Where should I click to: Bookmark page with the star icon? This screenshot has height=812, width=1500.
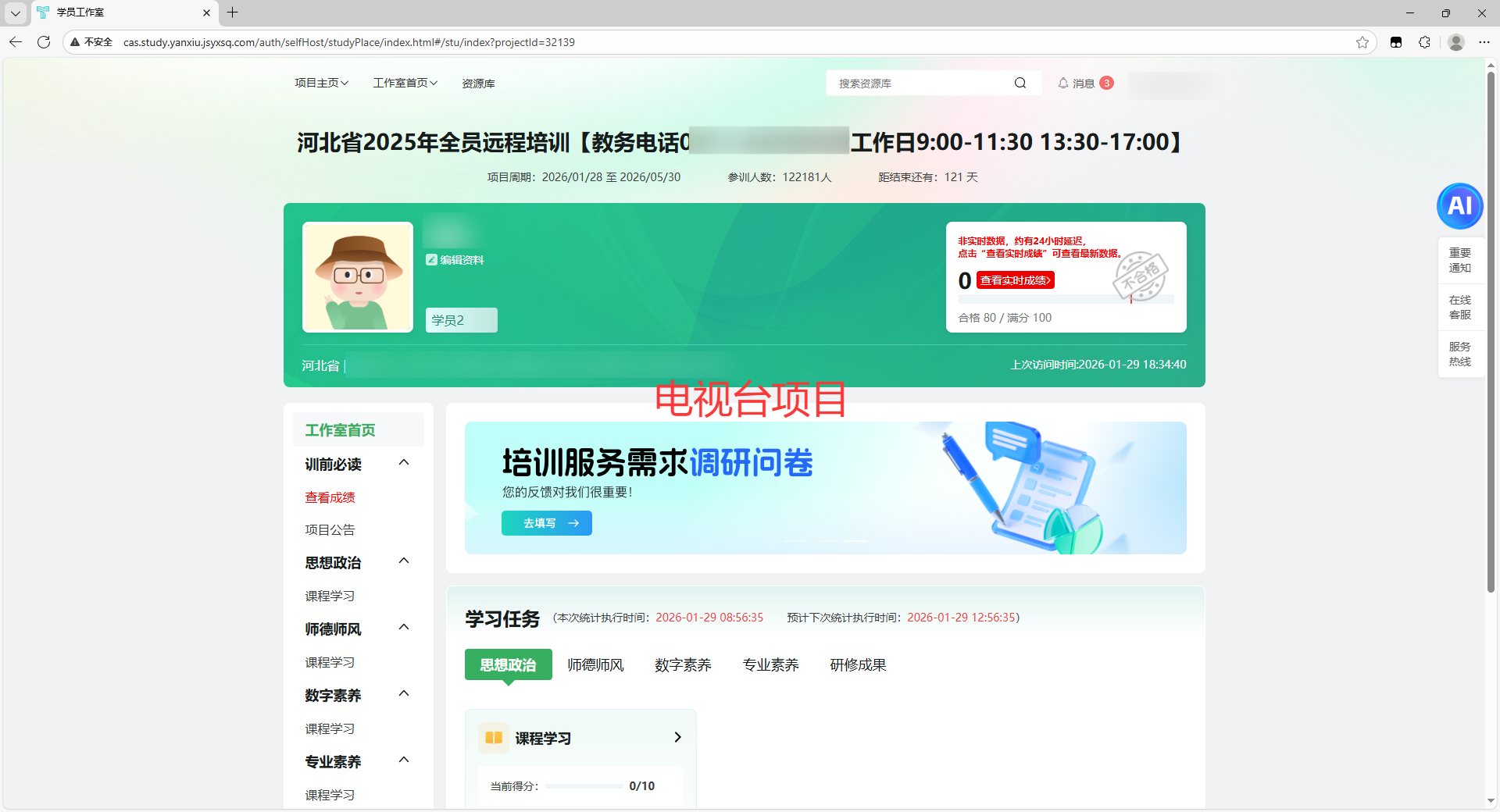click(x=1362, y=42)
